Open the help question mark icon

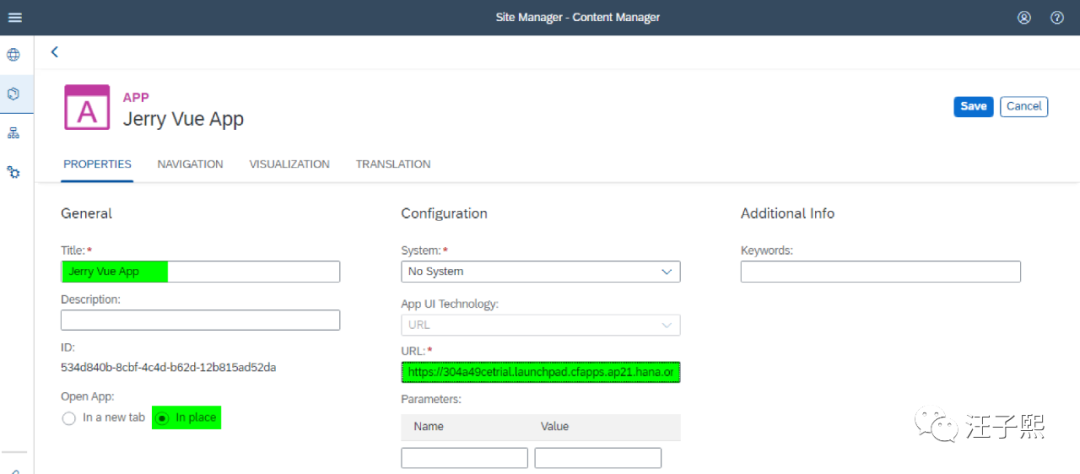(1057, 18)
